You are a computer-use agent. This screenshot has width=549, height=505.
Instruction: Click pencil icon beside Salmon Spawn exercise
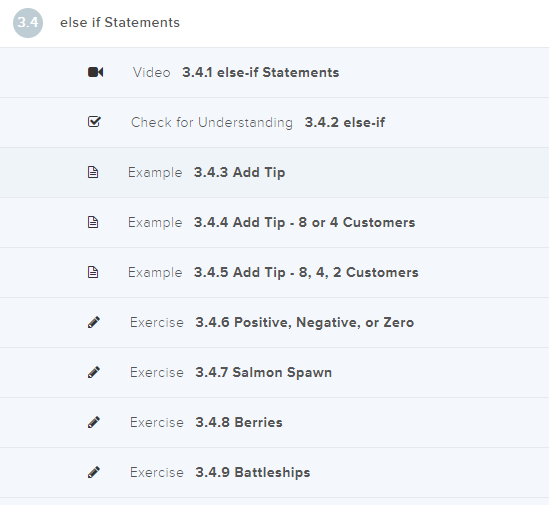pos(94,372)
